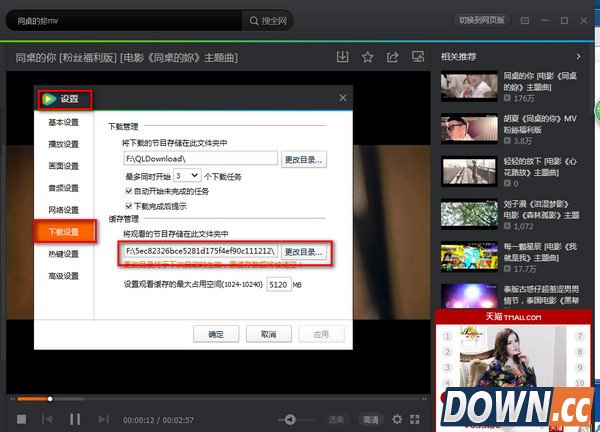This screenshot has height=432, width=600.
Task: Click 更改目录 next to download folder
Action: pos(304,160)
